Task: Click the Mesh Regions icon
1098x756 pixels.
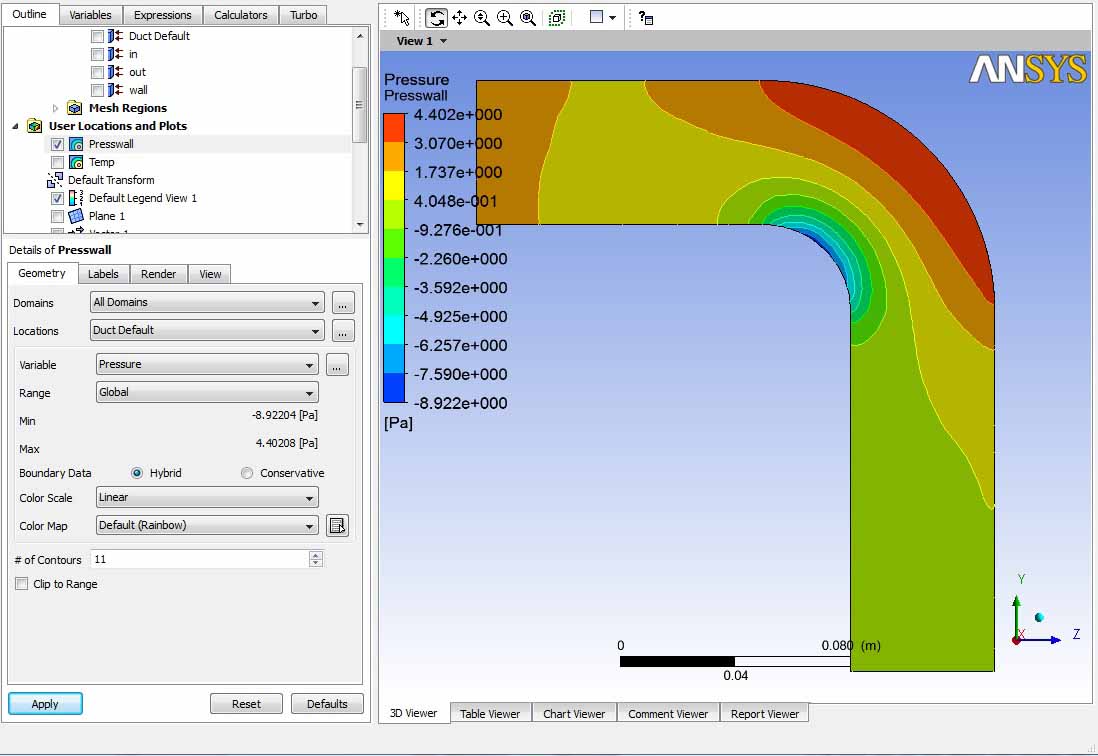Action: (74, 108)
